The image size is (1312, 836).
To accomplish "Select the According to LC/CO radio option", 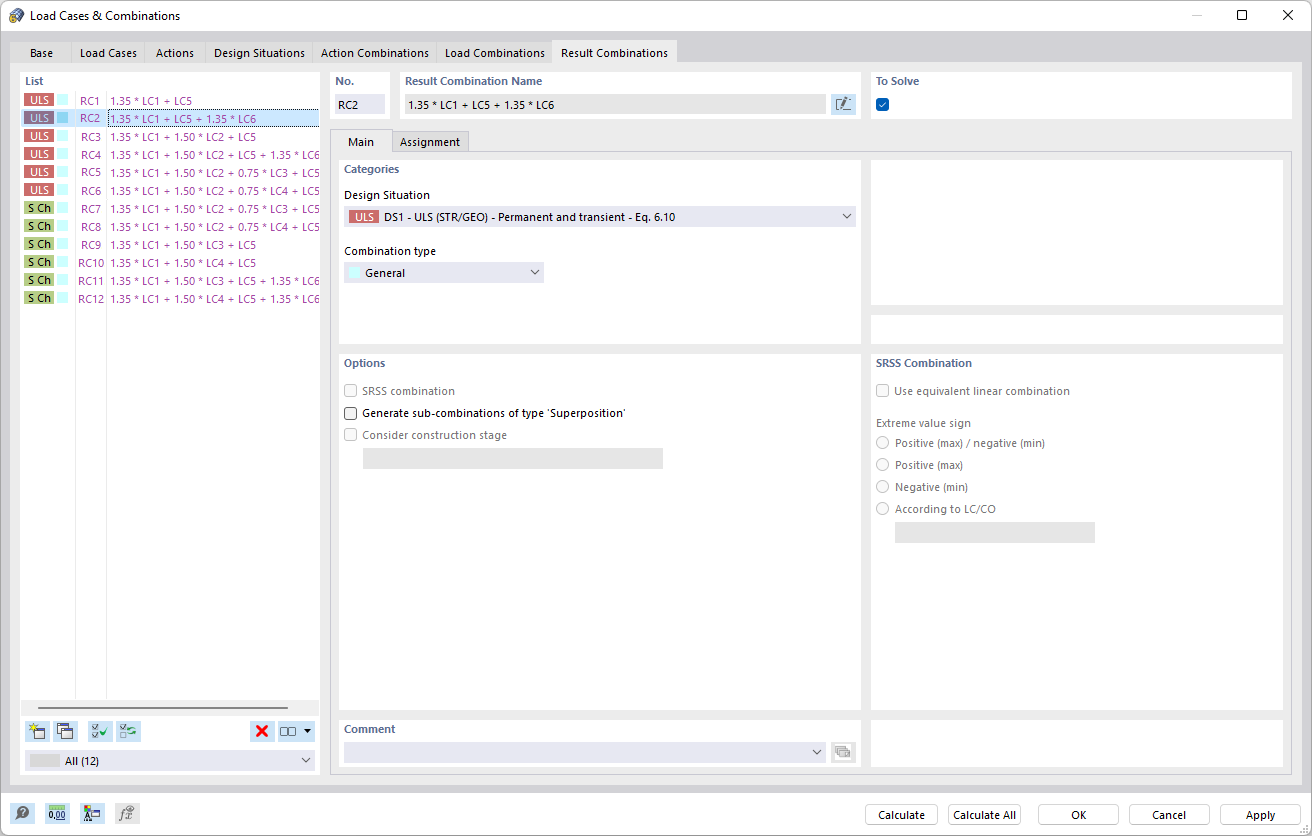I will pos(882,509).
